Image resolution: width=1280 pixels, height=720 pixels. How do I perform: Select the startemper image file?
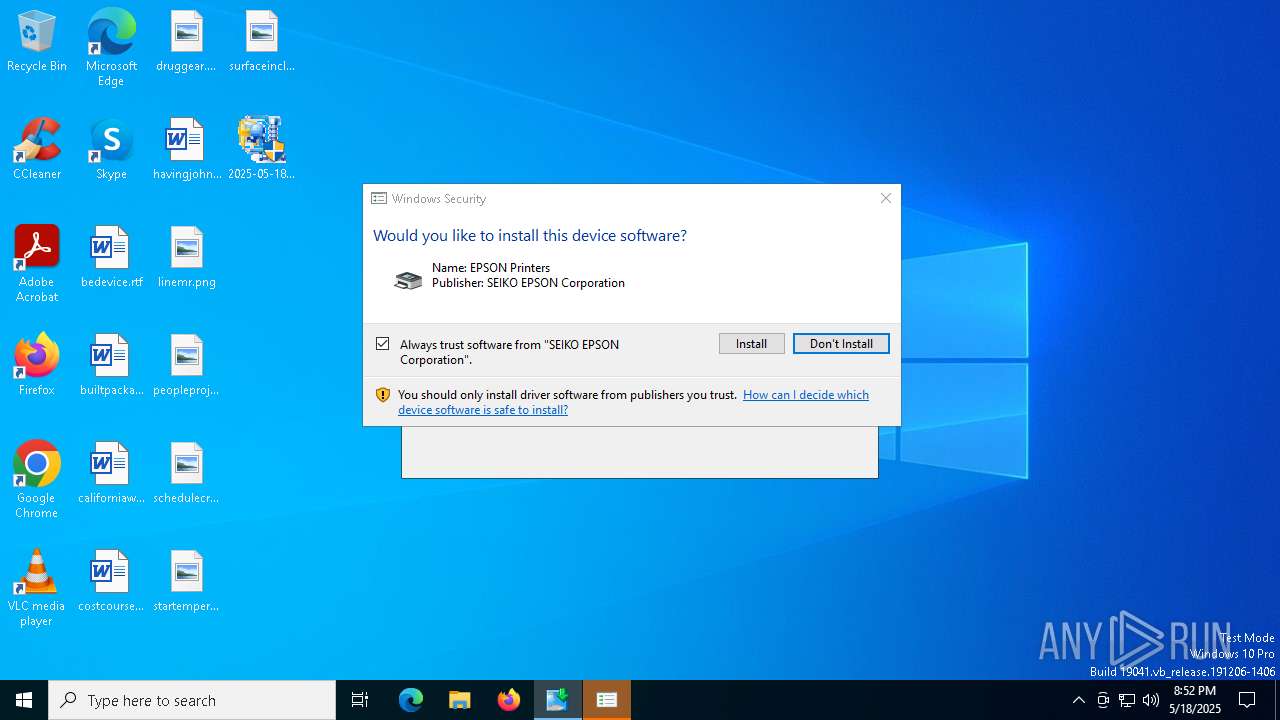coord(186,582)
